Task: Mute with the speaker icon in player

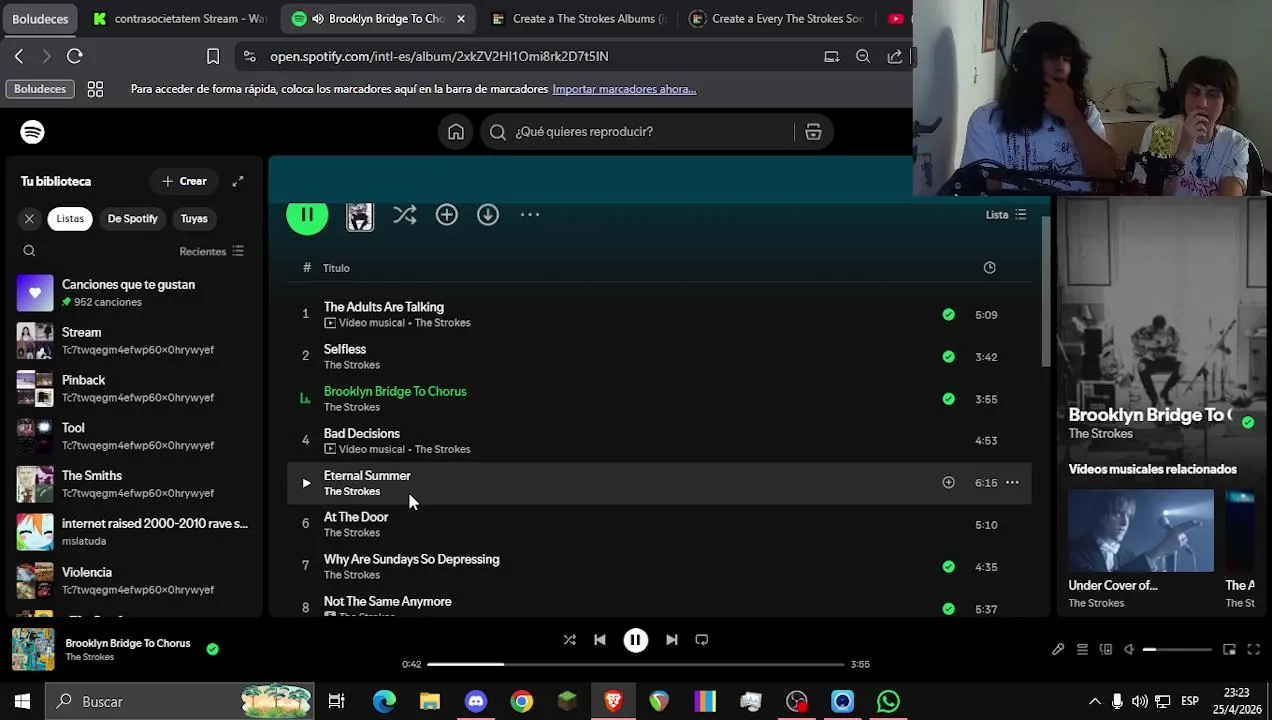Action: click(x=1129, y=650)
